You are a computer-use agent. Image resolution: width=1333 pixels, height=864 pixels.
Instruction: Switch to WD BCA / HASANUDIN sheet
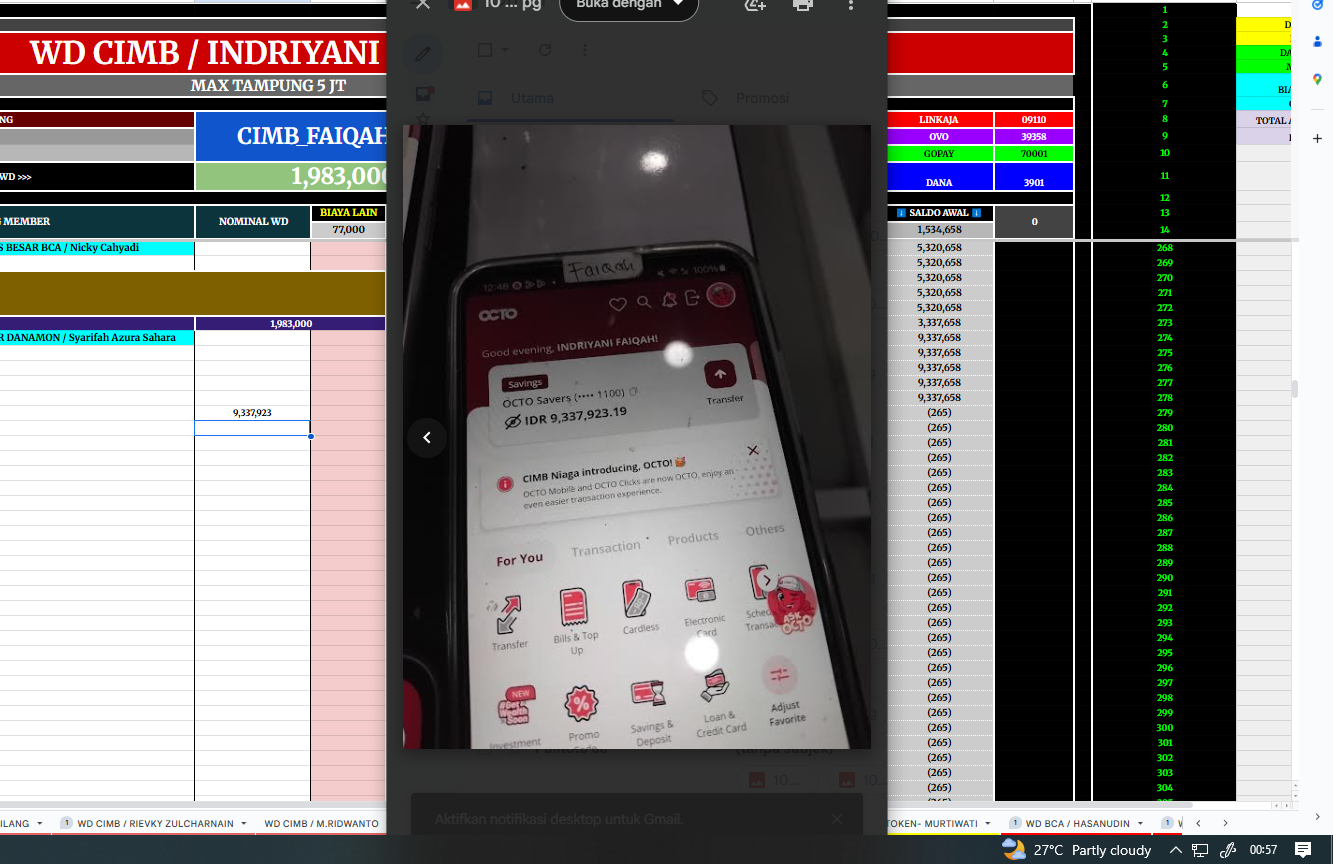pos(1076,824)
